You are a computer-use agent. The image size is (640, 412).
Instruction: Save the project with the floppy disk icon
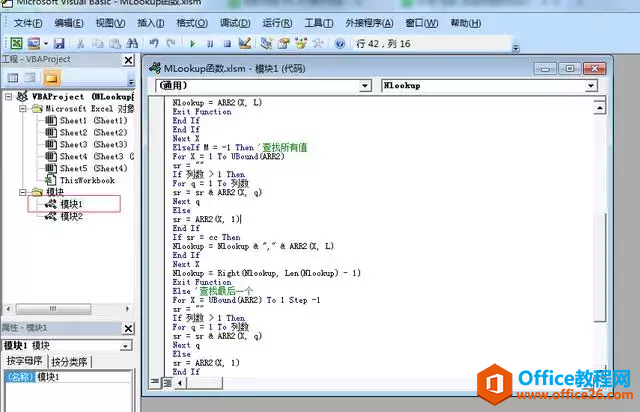pyautogui.click(x=60, y=43)
